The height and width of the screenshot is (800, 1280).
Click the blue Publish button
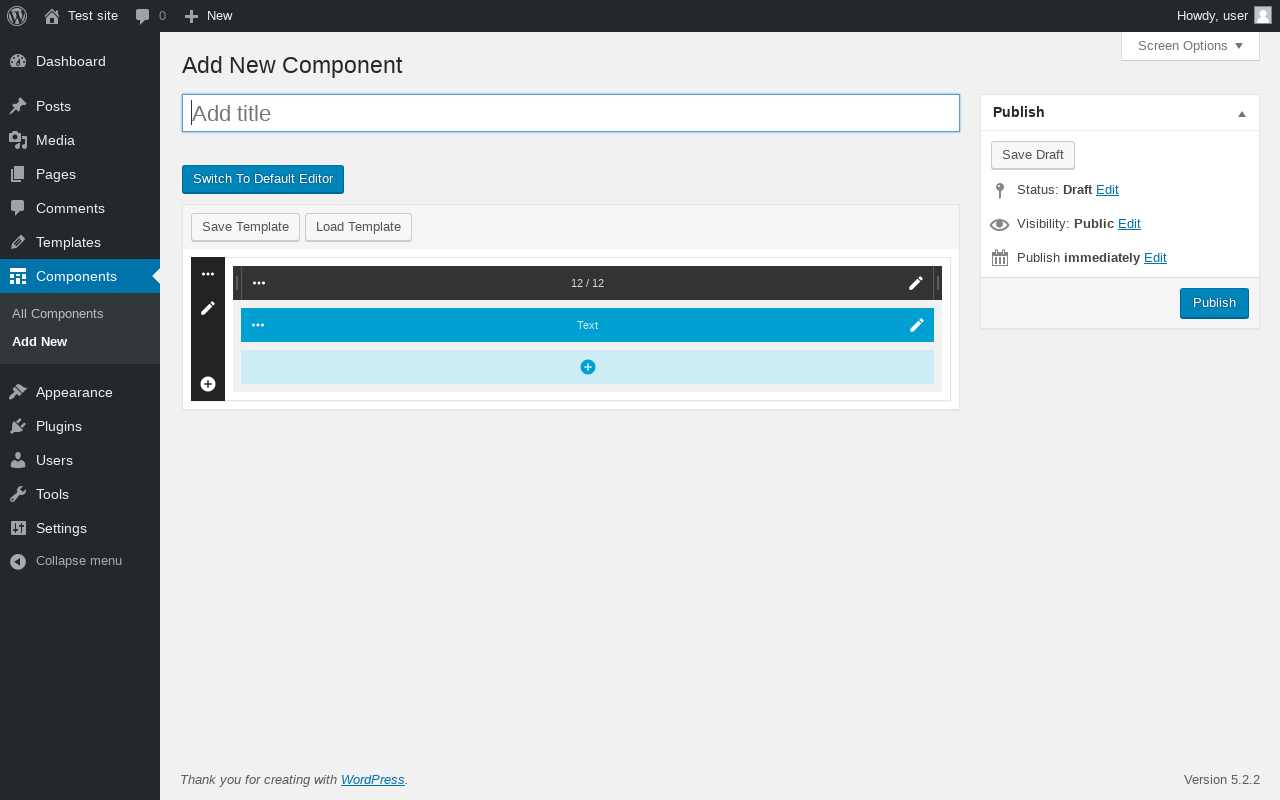tap(1214, 303)
